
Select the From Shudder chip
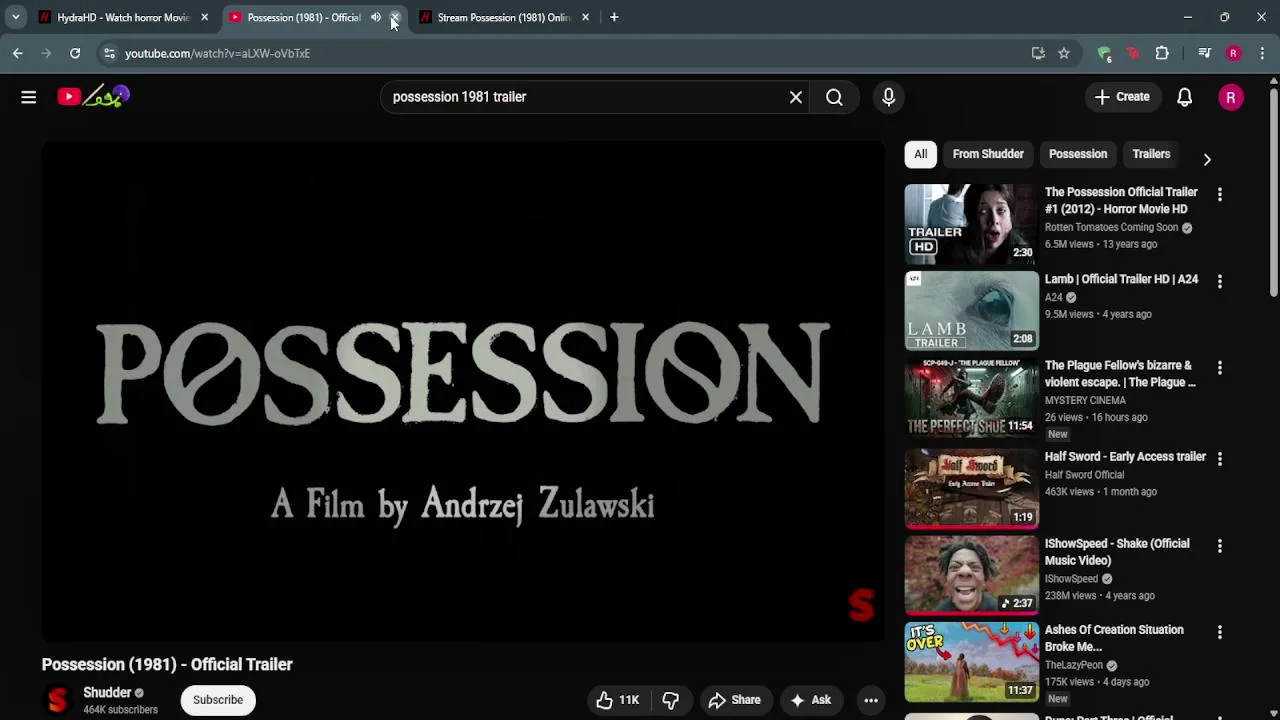click(x=988, y=154)
